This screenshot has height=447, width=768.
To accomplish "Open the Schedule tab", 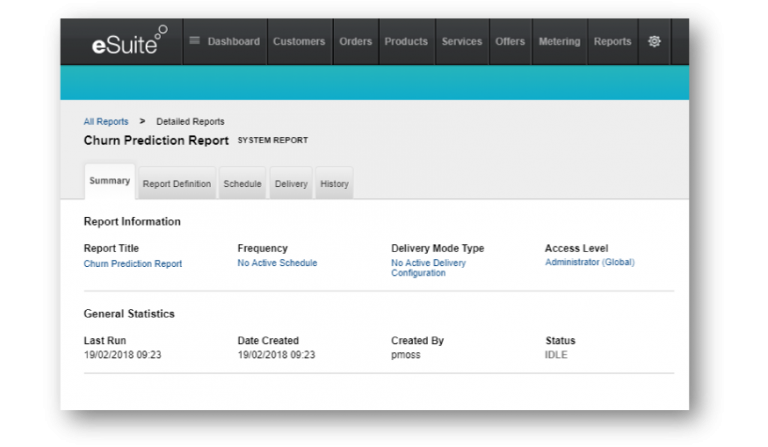I will (x=242, y=184).
